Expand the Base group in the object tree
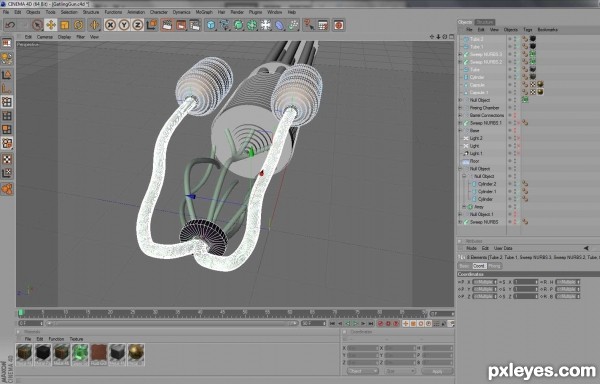The image size is (600, 384). click(x=460, y=130)
